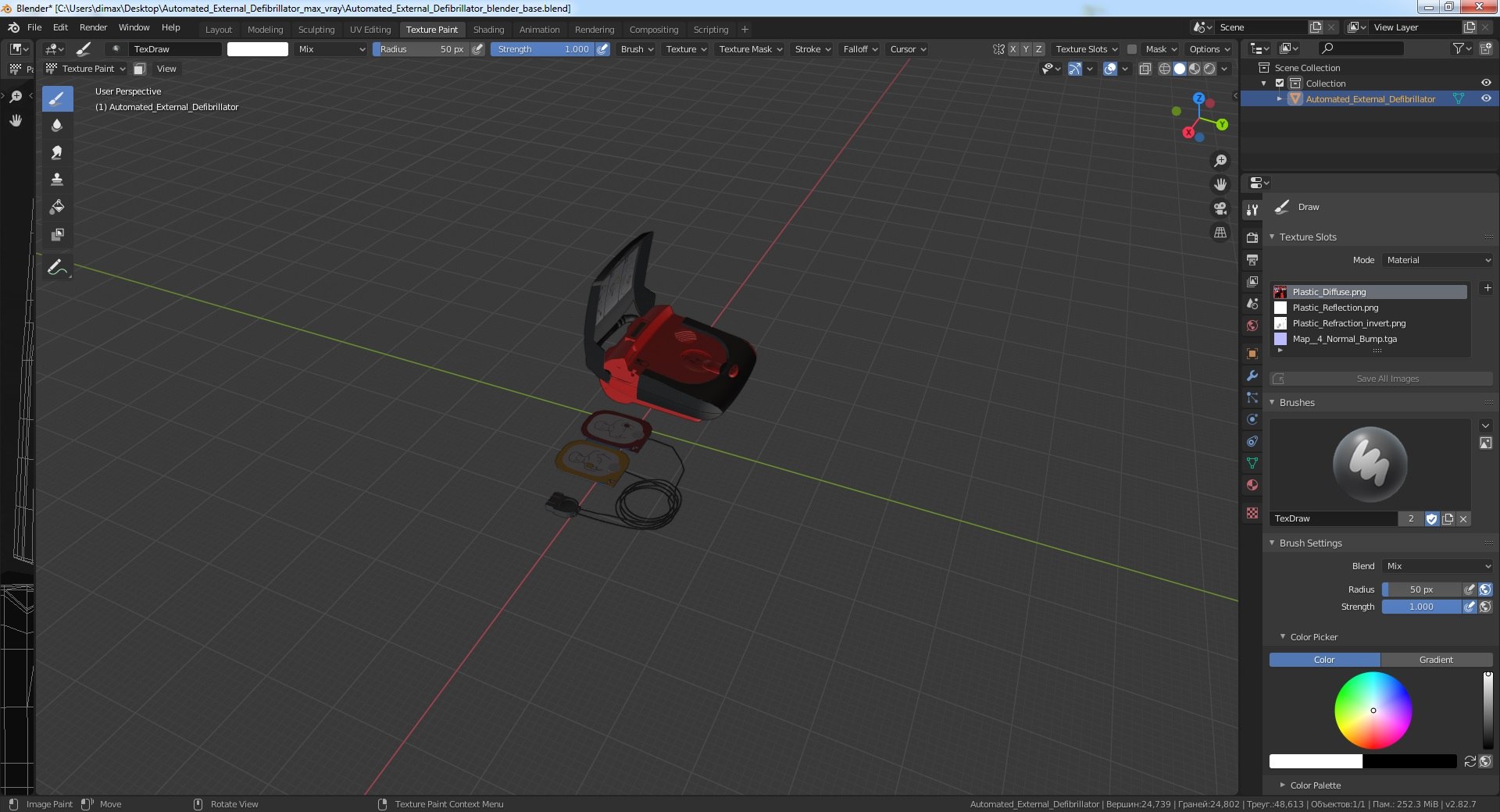This screenshot has width=1500, height=812.
Task: Open the viewport View menu
Action: 166,69
